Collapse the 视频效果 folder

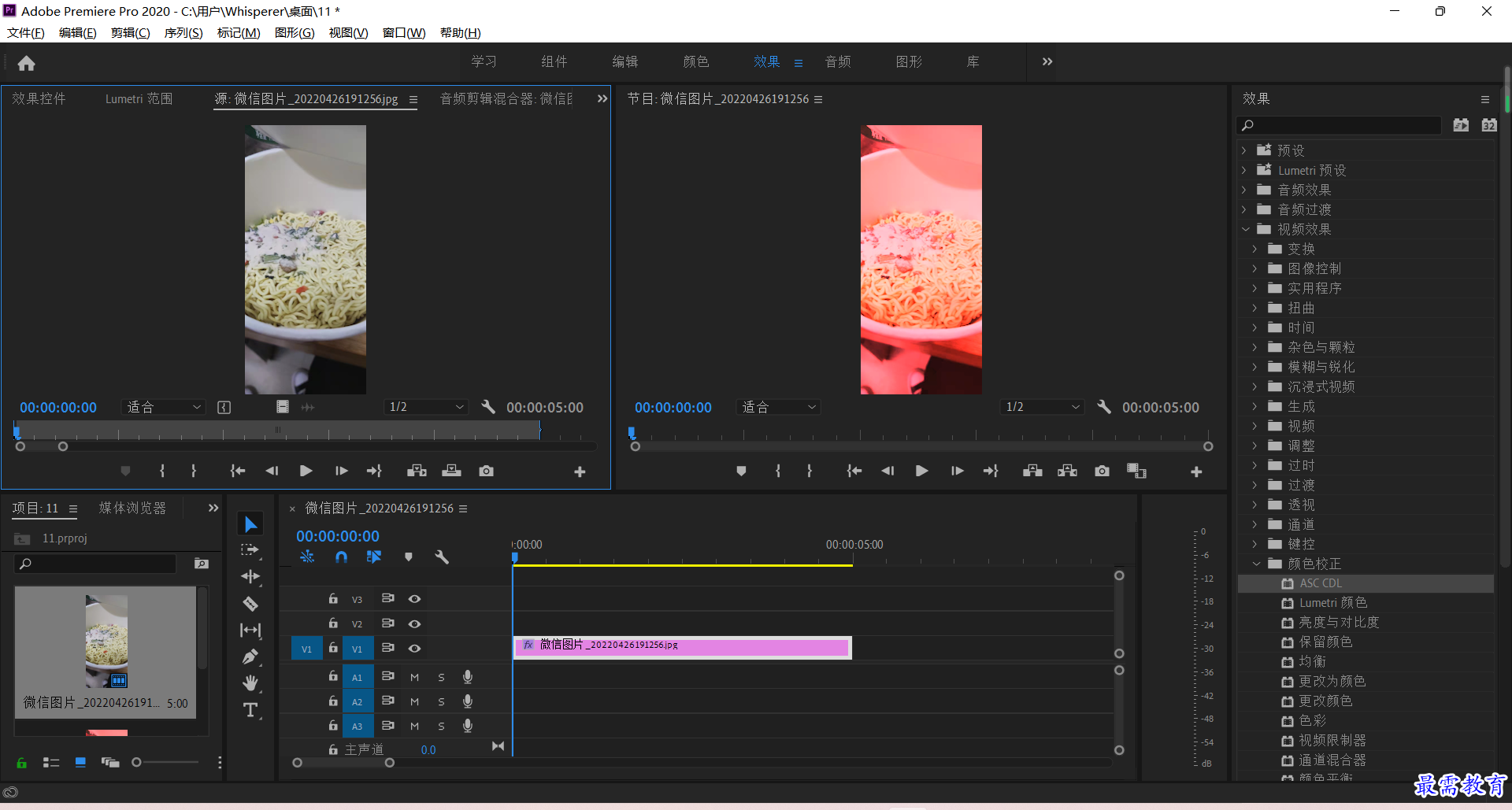click(x=1245, y=229)
